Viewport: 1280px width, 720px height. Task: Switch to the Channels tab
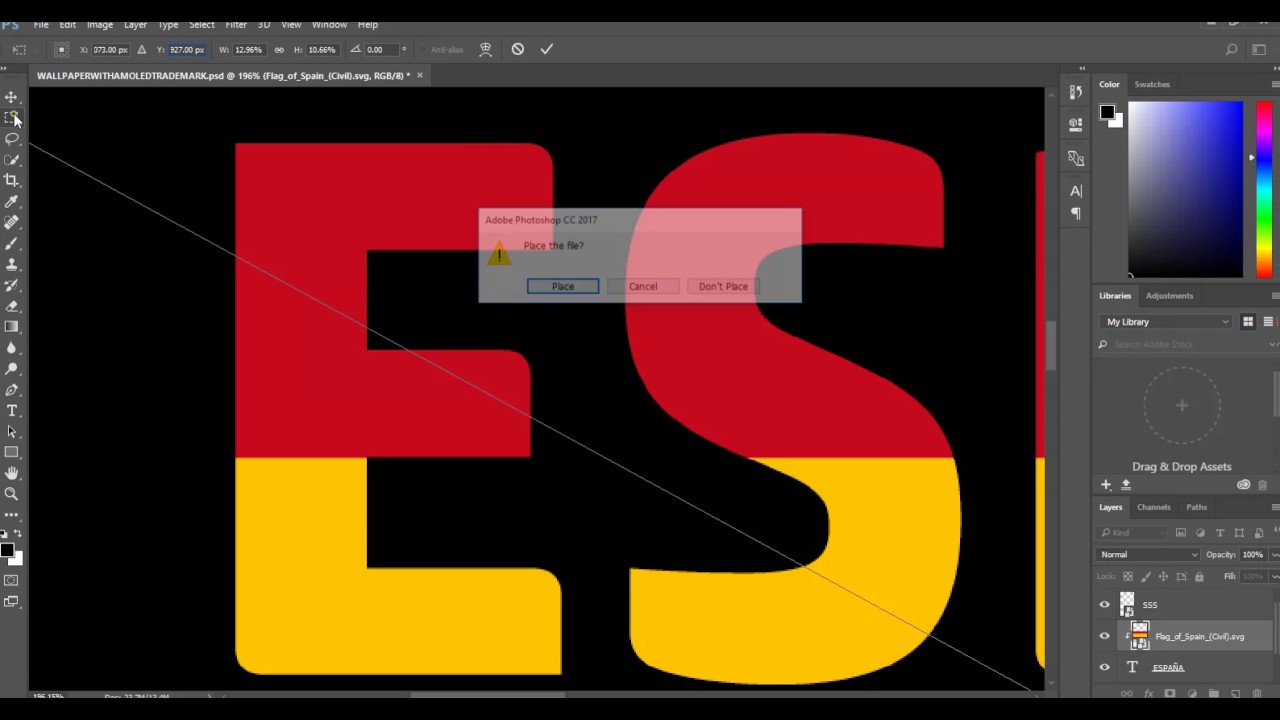point(1154,507)
